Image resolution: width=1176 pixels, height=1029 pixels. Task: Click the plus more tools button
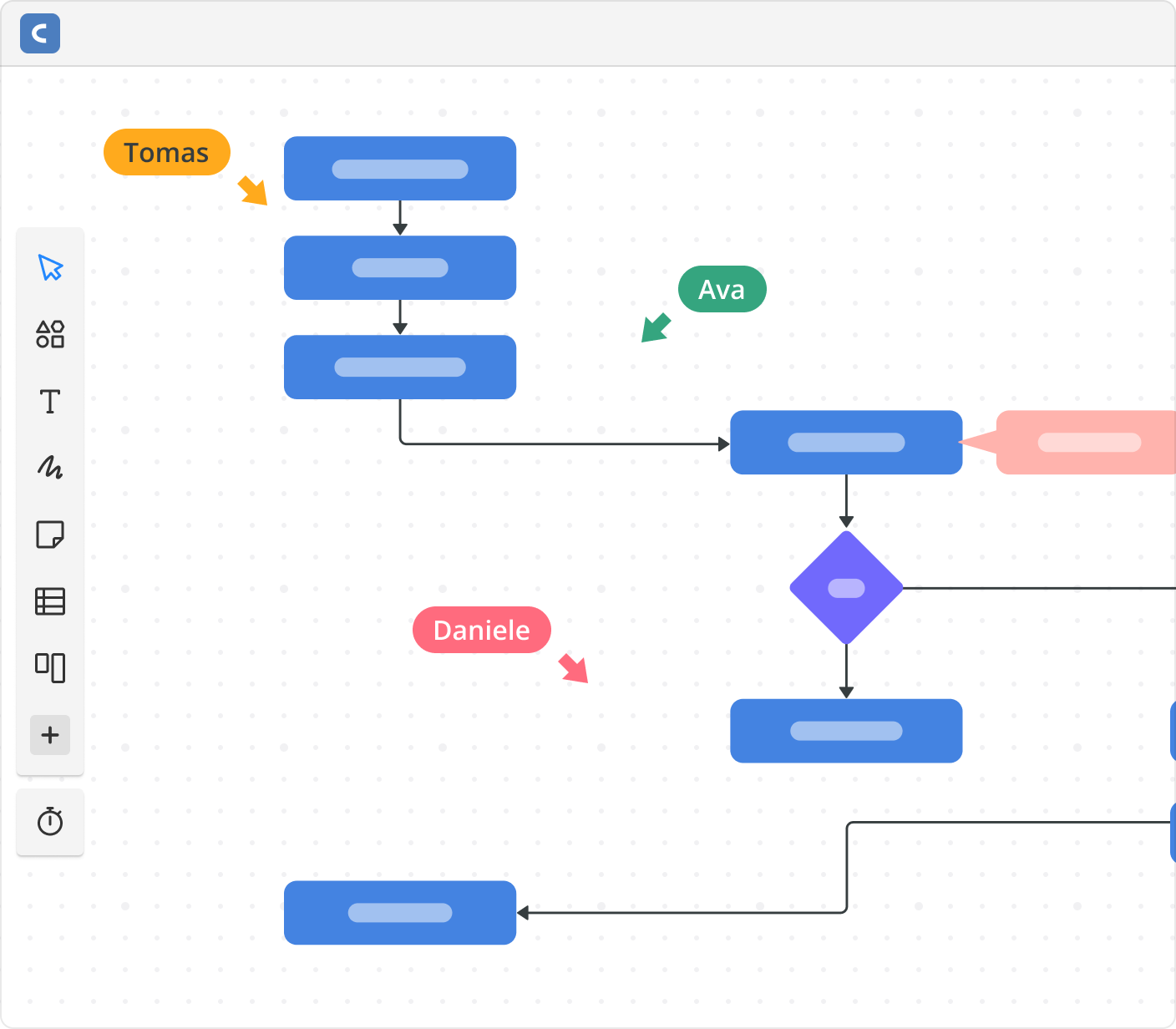coord(50,735)
